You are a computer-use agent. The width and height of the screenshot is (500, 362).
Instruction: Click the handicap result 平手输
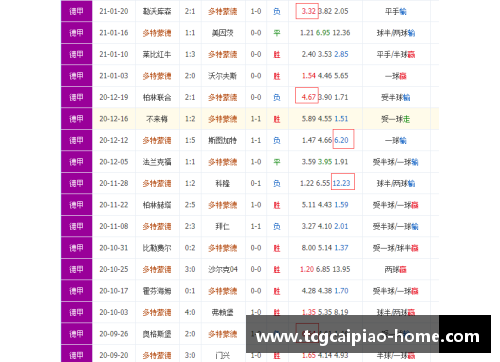click(396, 11)
